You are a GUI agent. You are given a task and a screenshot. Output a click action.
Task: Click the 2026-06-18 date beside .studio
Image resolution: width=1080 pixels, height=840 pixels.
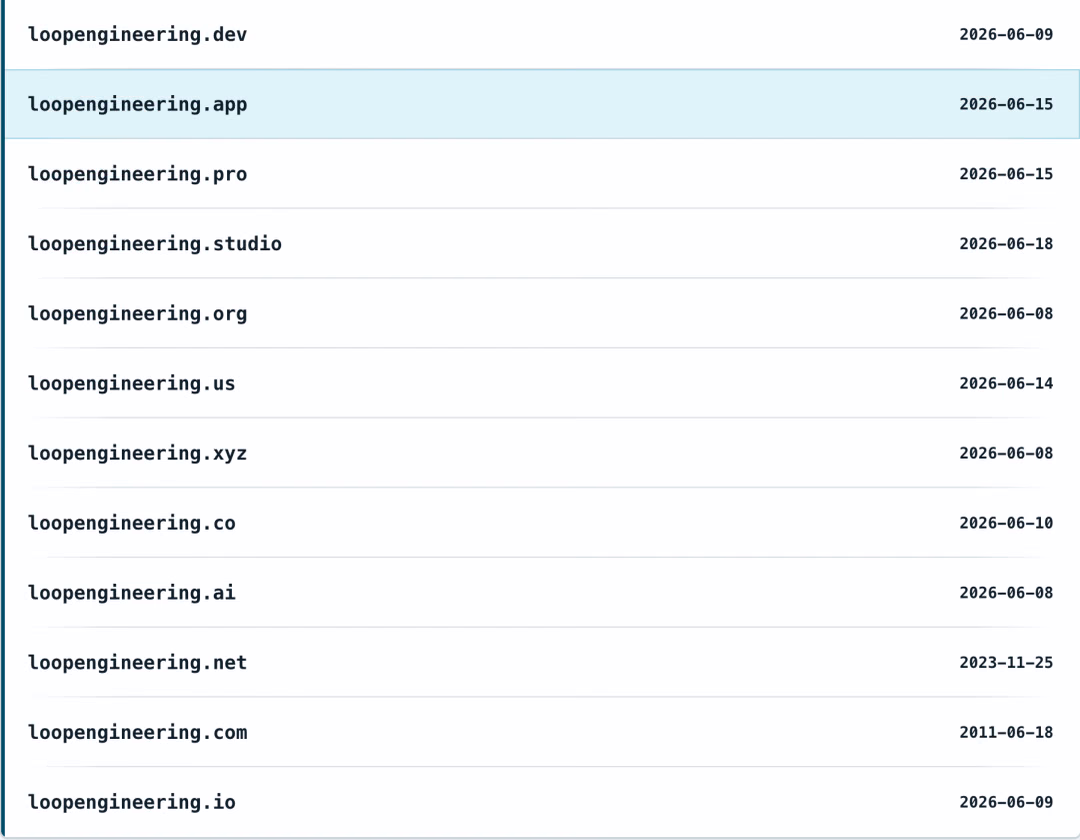pos(1006,244)
